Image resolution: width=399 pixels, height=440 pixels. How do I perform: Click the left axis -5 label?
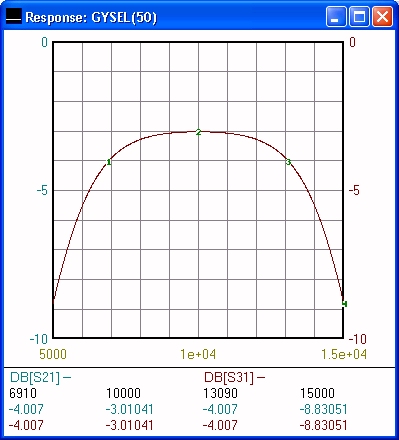42,191
